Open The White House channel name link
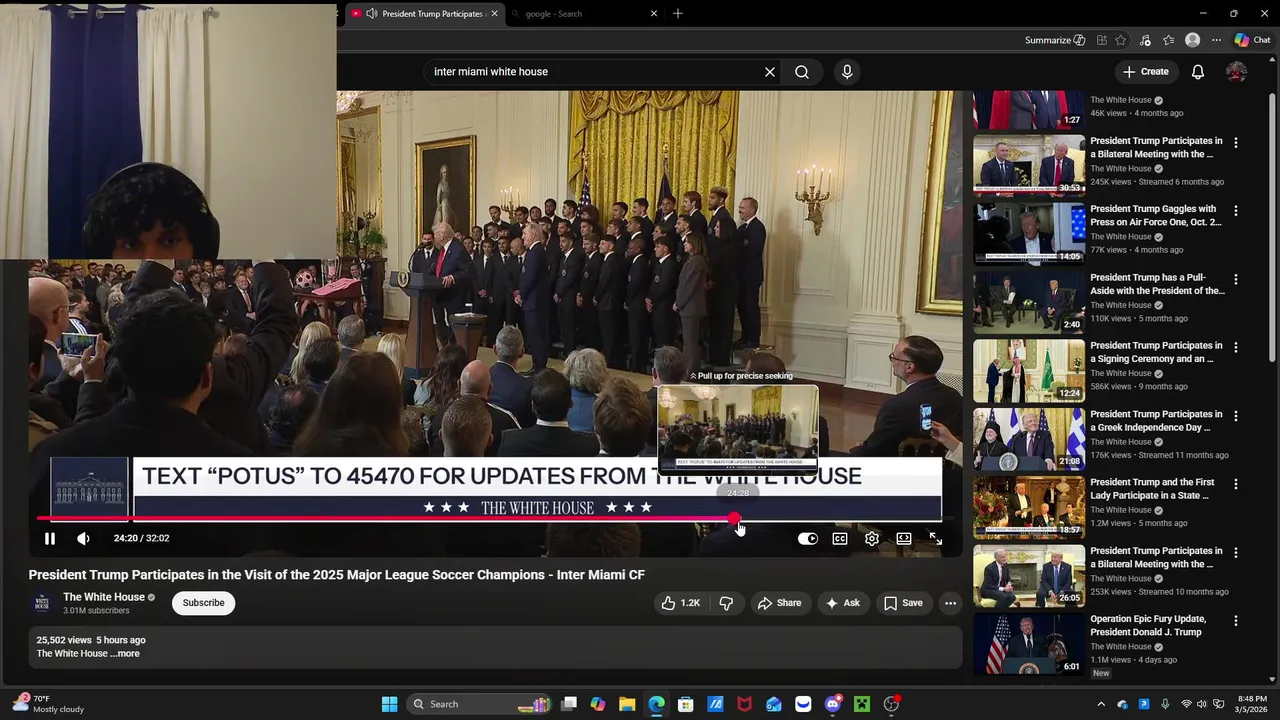Image resolution: width=1280 pixels, height=720 pixels. (104, 597)
